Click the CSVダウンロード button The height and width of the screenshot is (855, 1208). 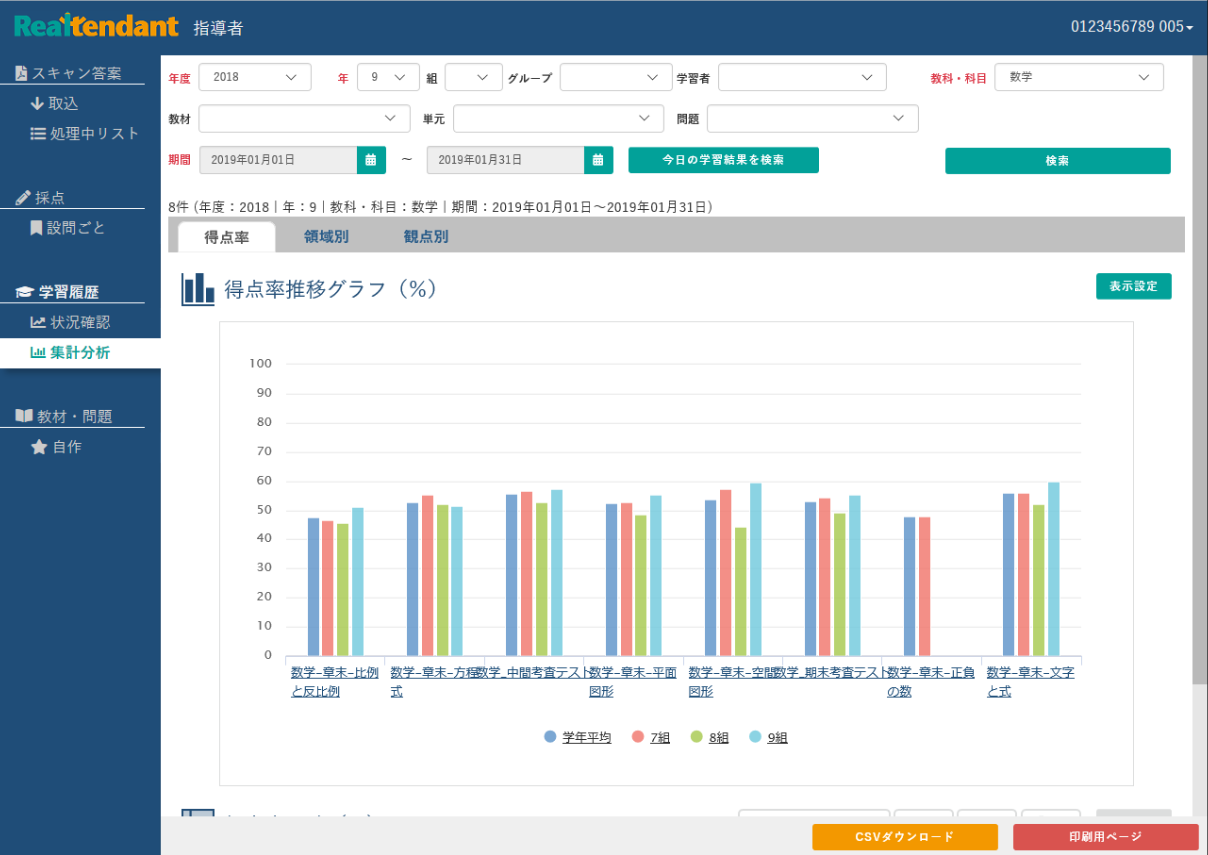[904, 837]
